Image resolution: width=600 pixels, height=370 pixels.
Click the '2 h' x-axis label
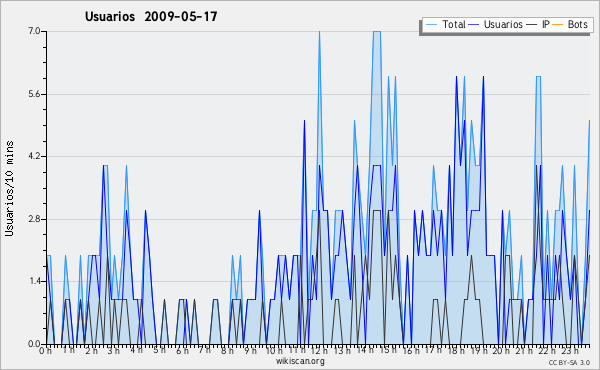click(x=91, y=351)
